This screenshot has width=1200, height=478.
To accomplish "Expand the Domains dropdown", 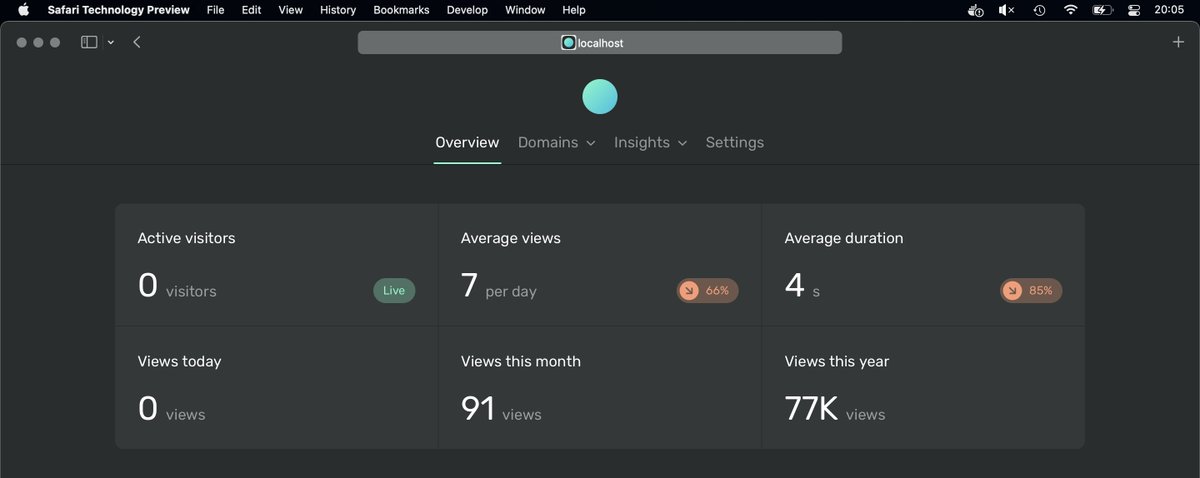I will [556, 143].
